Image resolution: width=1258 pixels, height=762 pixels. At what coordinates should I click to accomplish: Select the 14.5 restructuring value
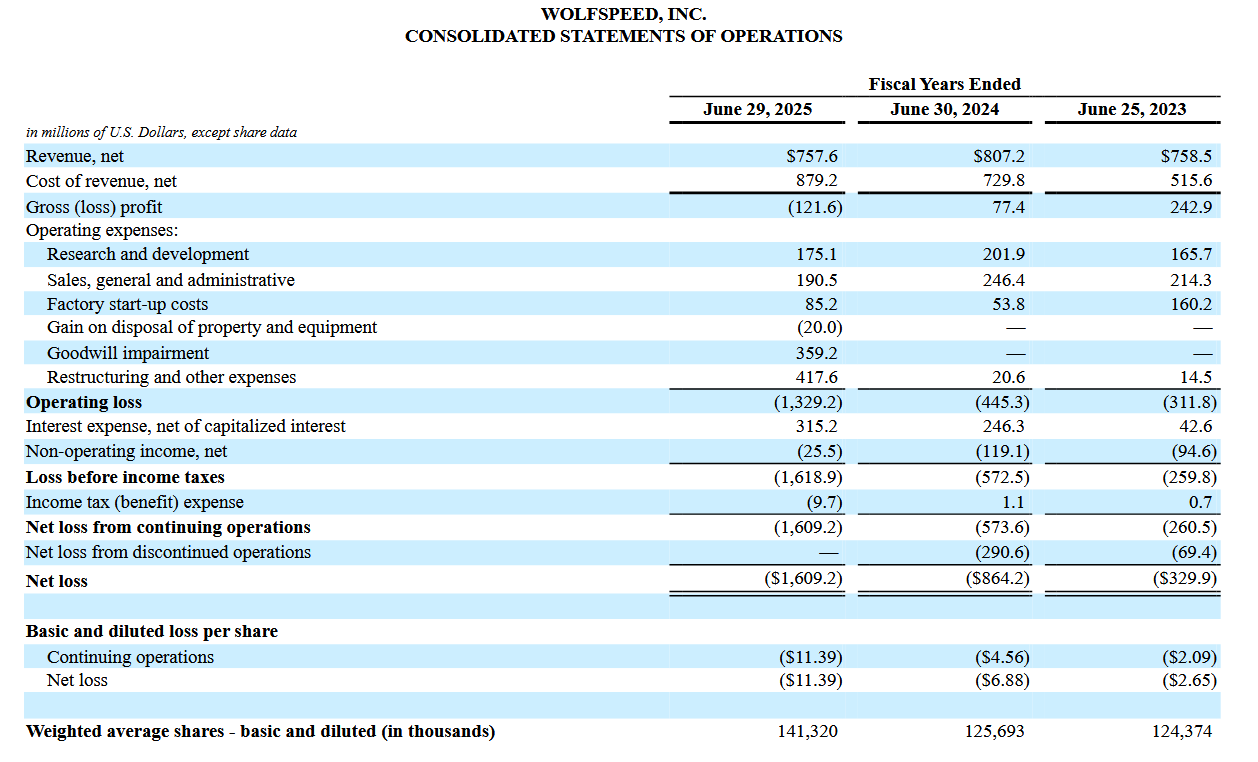[1196, 378]
